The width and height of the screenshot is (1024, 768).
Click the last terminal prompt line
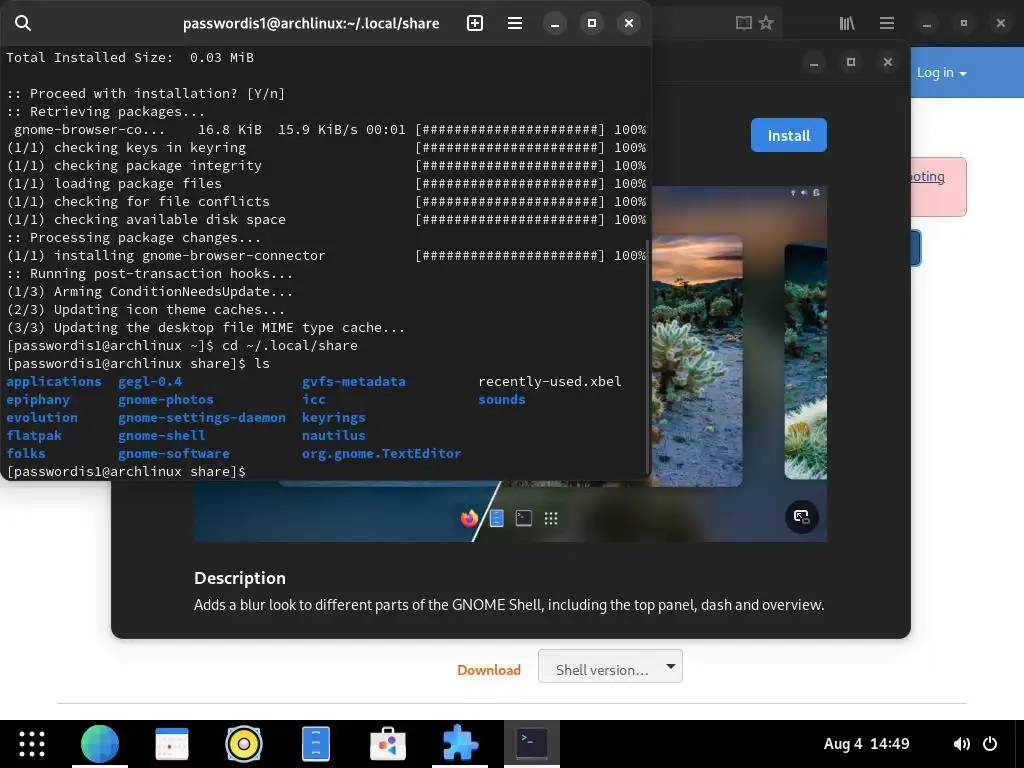click(x=126, y=472)
